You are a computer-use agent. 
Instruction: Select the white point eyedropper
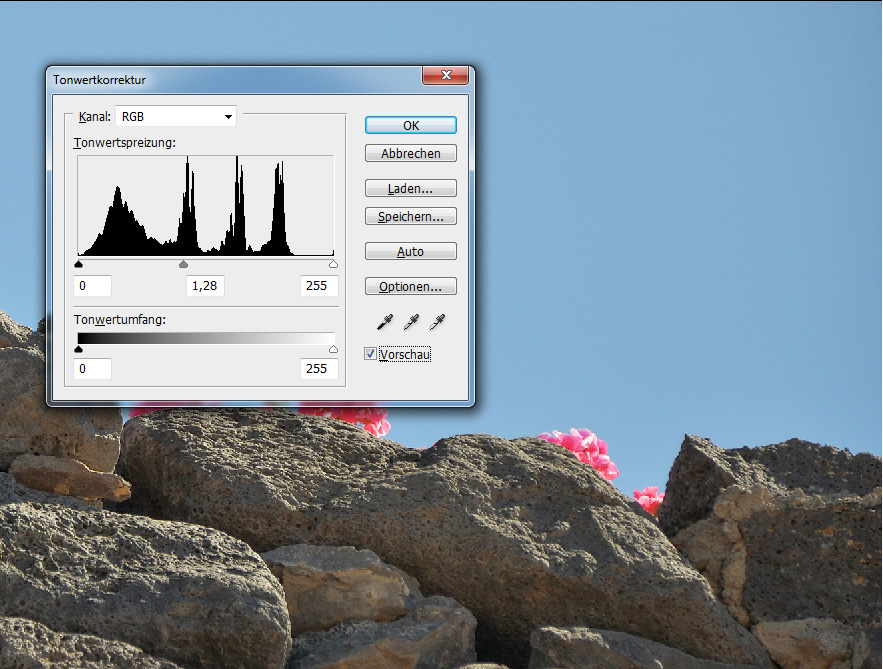pos(437,322)
